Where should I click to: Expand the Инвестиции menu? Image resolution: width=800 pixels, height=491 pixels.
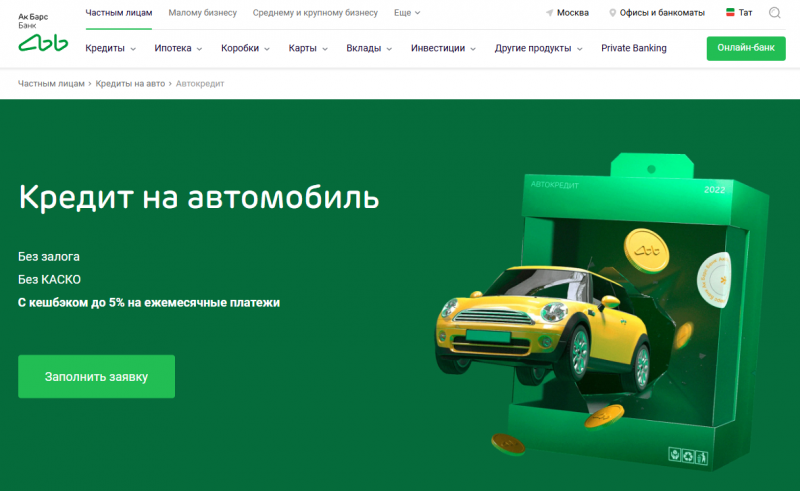click(x=443, y=48)
